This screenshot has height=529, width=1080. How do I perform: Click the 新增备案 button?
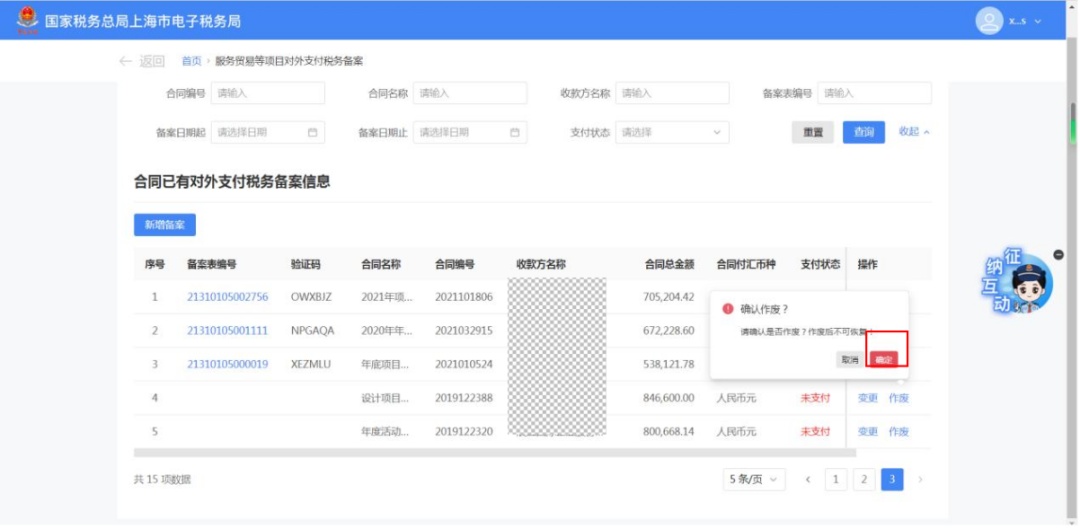[165, 225]
